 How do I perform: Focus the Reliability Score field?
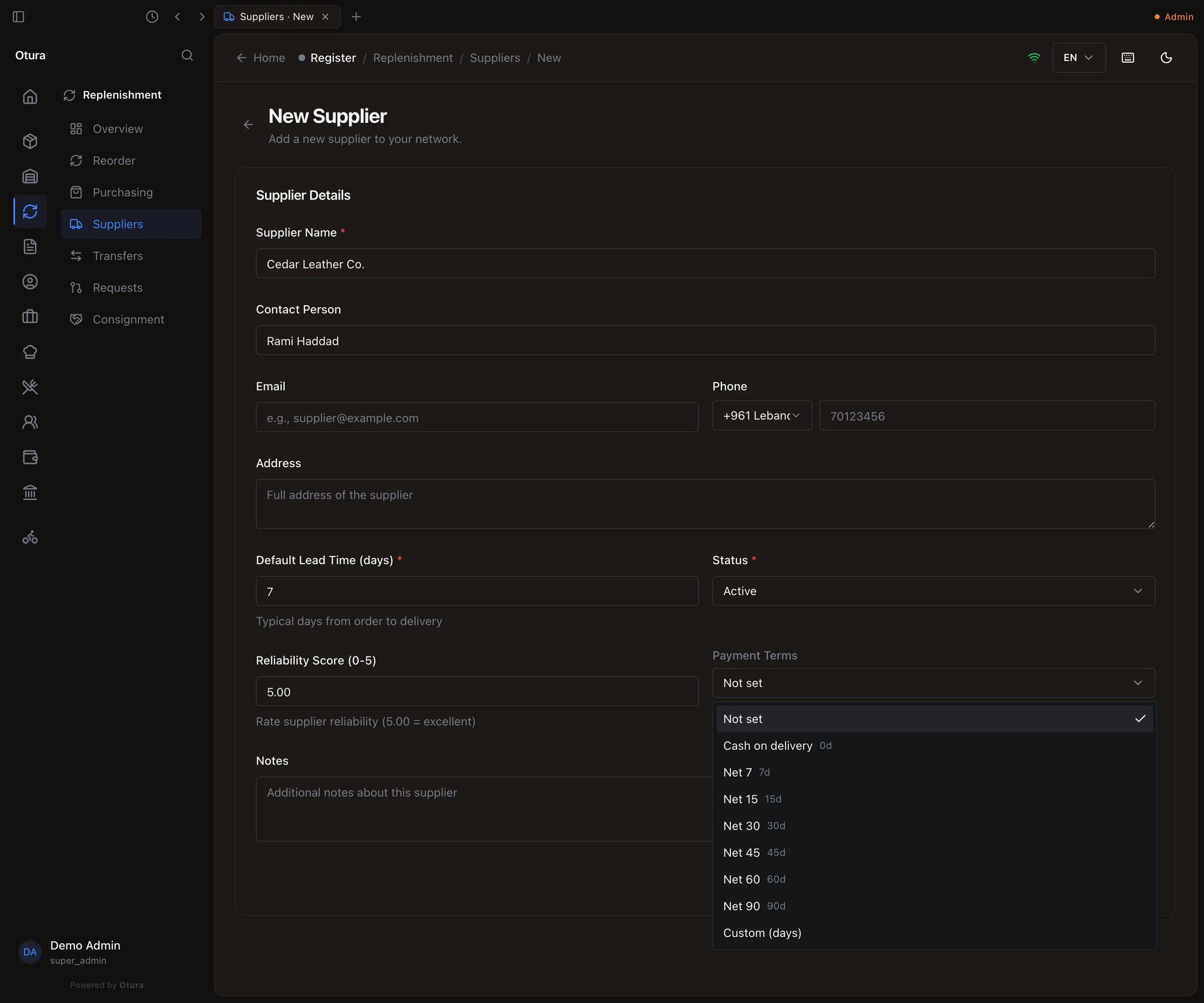pos(477,691)
